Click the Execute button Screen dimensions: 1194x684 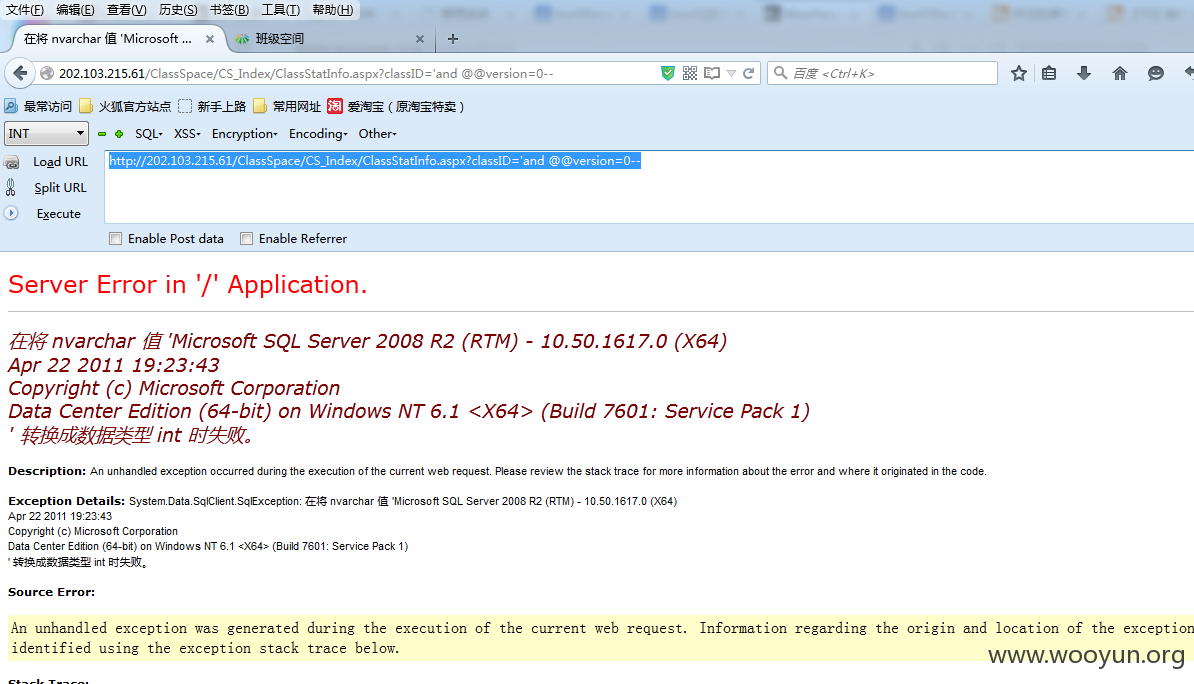[x=59, y=213]
